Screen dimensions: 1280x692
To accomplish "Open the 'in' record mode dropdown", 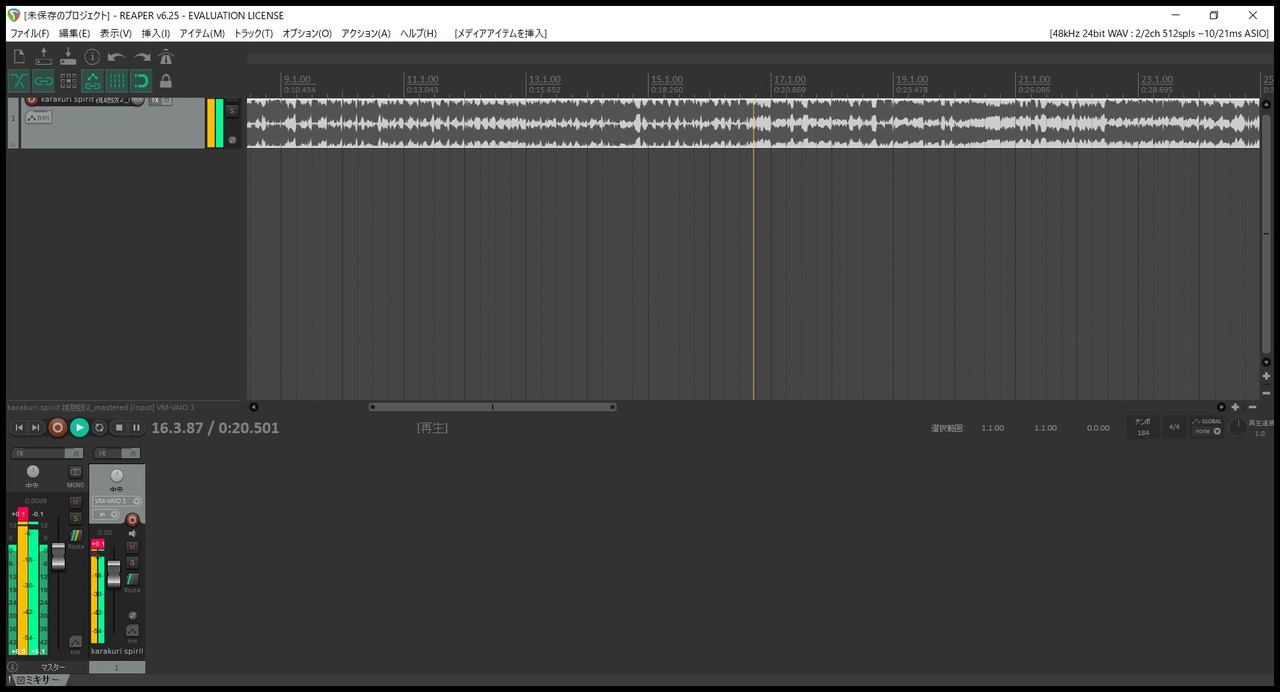I will pos(105,514).
